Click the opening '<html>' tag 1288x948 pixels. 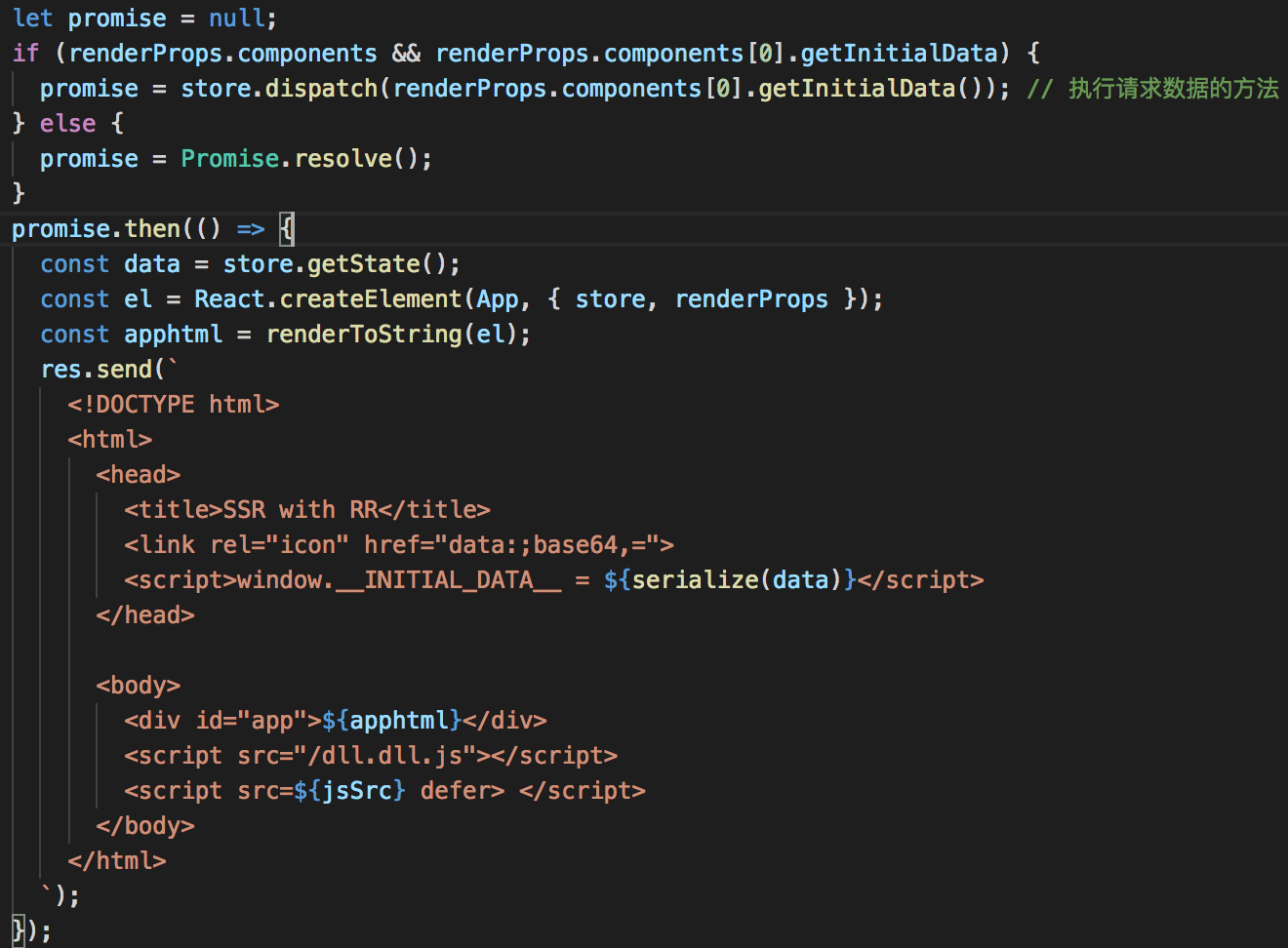[x=110, y=440]
